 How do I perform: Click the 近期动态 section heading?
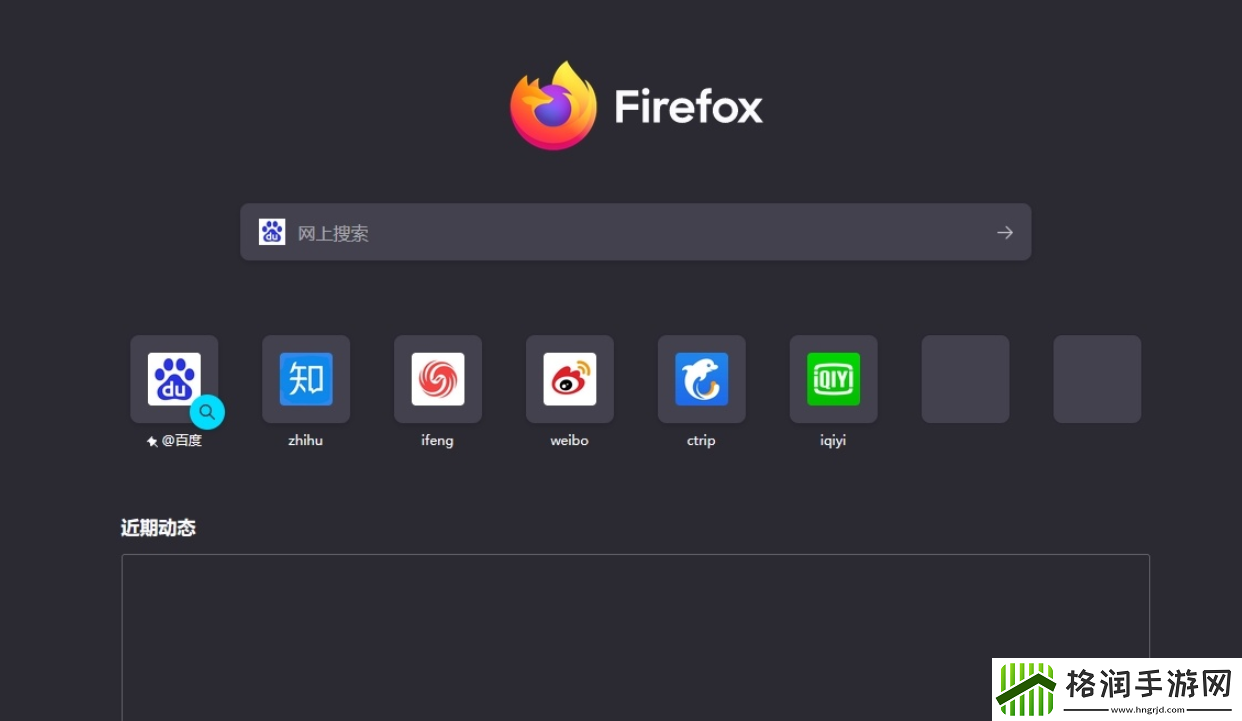pyautogui.click(x=158, y=528)
